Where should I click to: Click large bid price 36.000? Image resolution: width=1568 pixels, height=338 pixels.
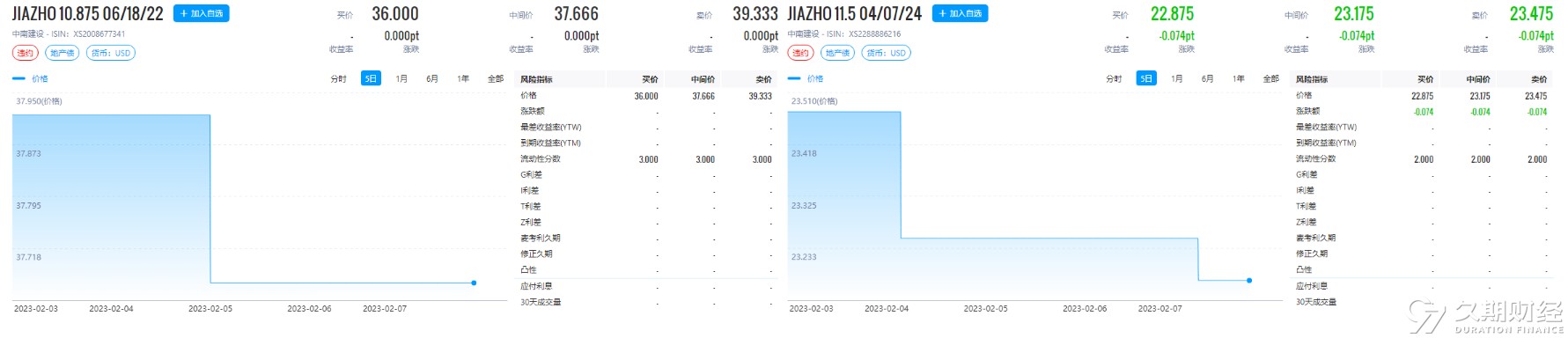395,14
